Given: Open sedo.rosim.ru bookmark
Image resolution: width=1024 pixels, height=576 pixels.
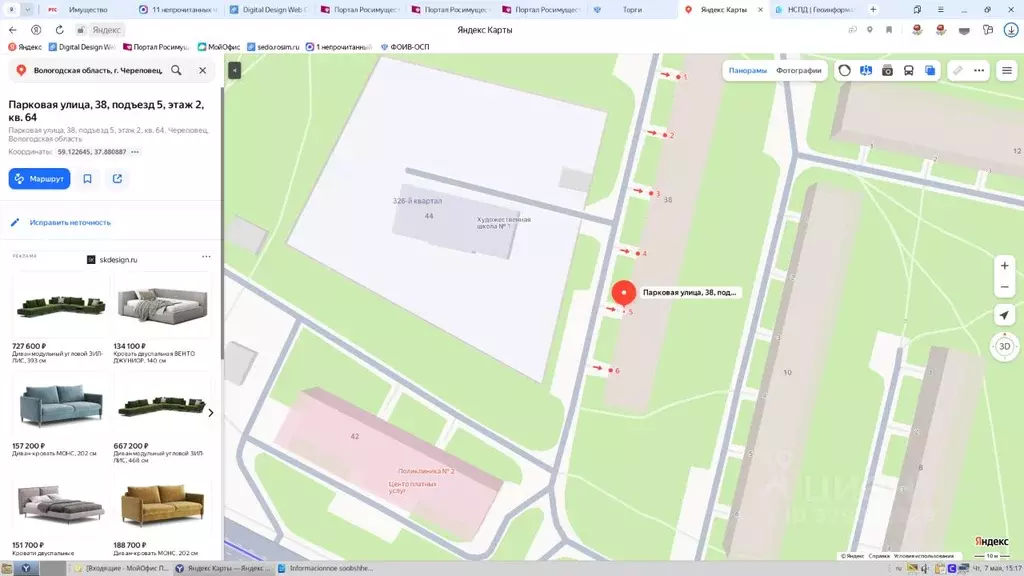Looking at the screenshot, I should pos(273,47).
